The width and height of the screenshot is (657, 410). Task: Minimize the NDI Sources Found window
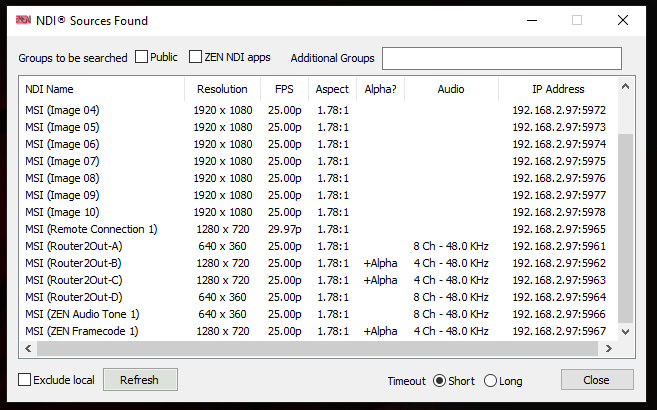pos(532,20)
